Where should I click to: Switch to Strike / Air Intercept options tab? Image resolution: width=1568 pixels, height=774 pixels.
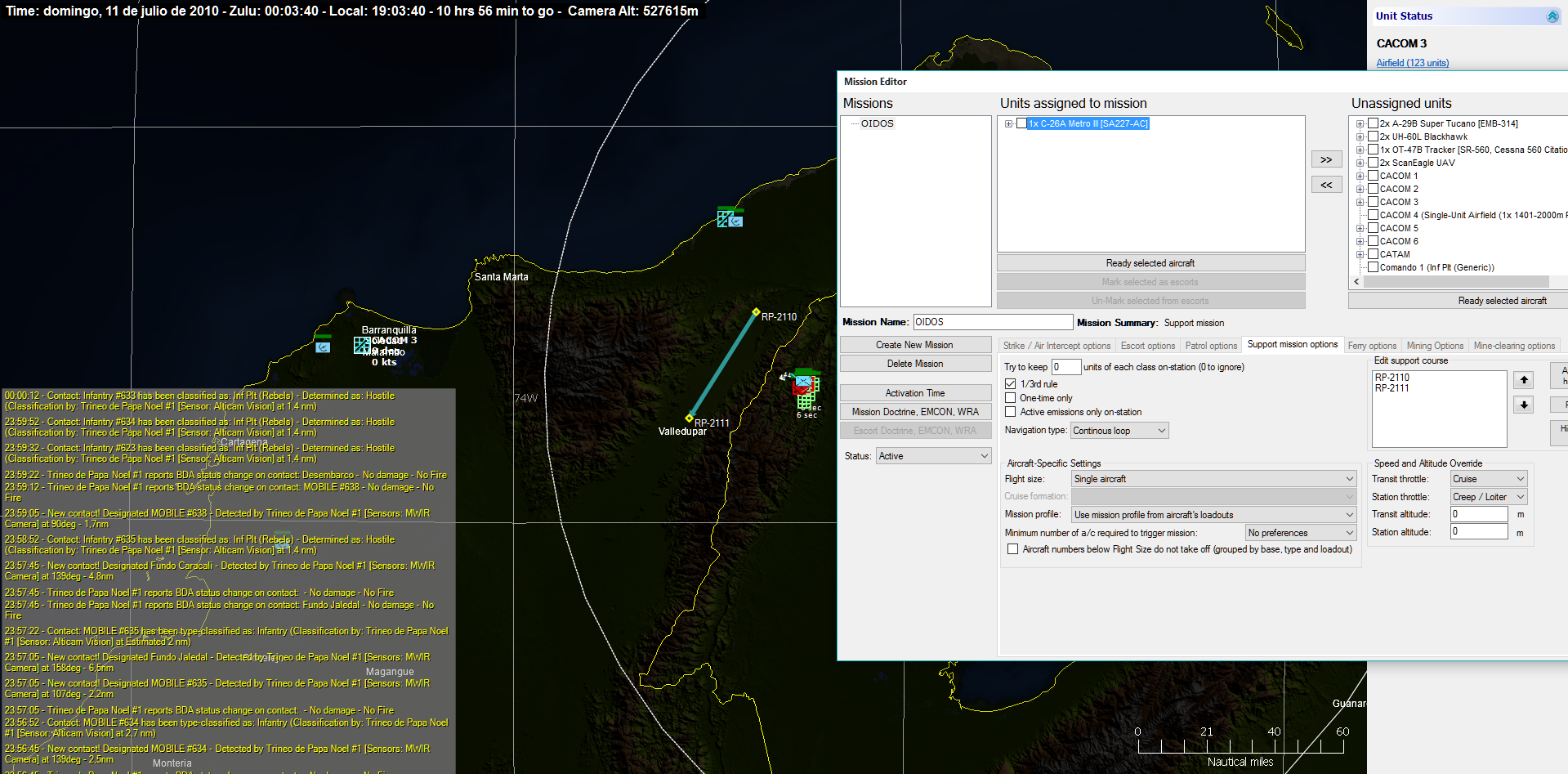pyautogui.click(x=1057, y=346)
